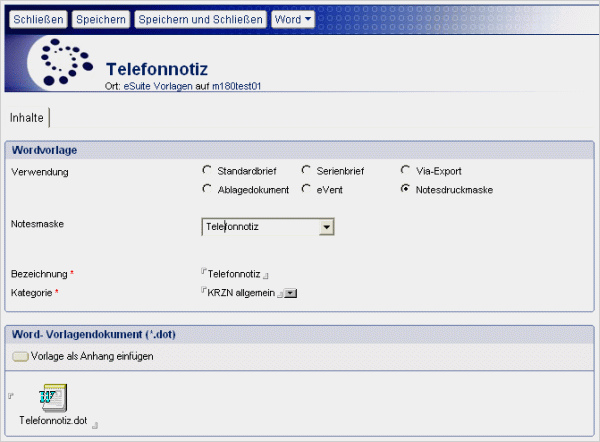
Task: Open the Word dropdown button menu
Action: pyautogui.click(x=292, y=19)
